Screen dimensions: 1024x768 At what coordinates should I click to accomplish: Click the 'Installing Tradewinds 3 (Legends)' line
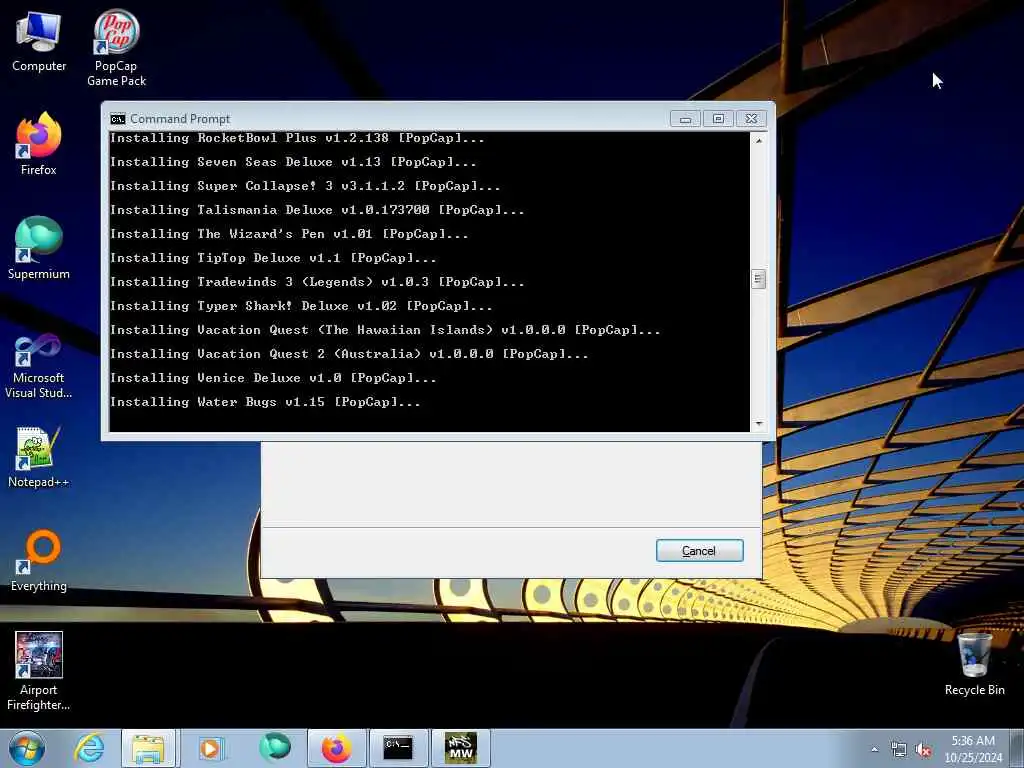tap(317, 282)
